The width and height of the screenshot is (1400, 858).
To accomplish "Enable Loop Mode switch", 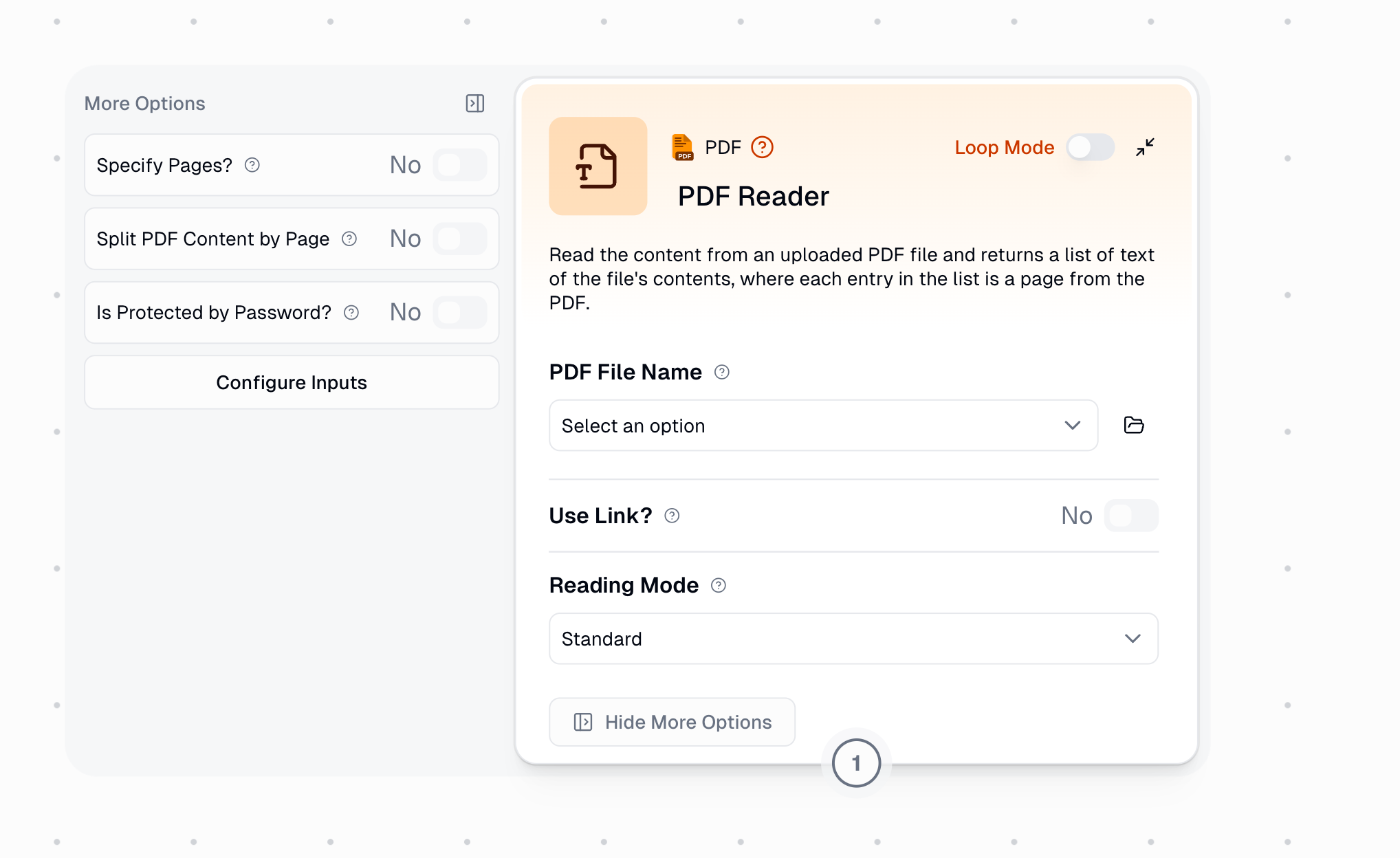I will [1090, 147].
